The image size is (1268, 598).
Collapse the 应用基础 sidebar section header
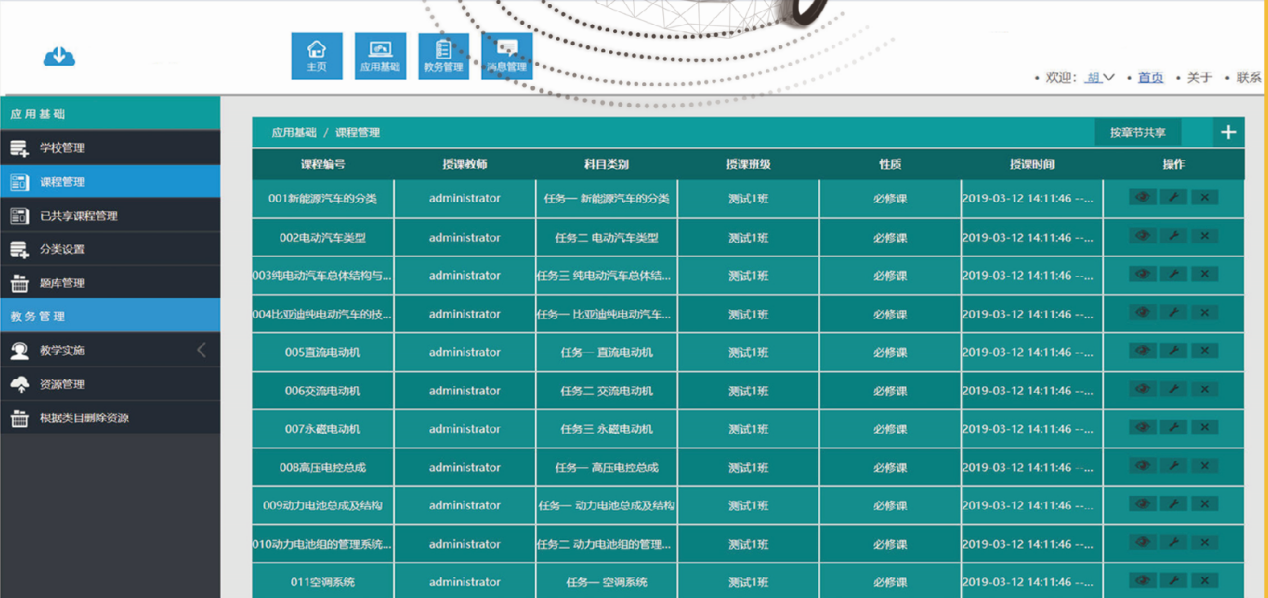pos(110,114)
